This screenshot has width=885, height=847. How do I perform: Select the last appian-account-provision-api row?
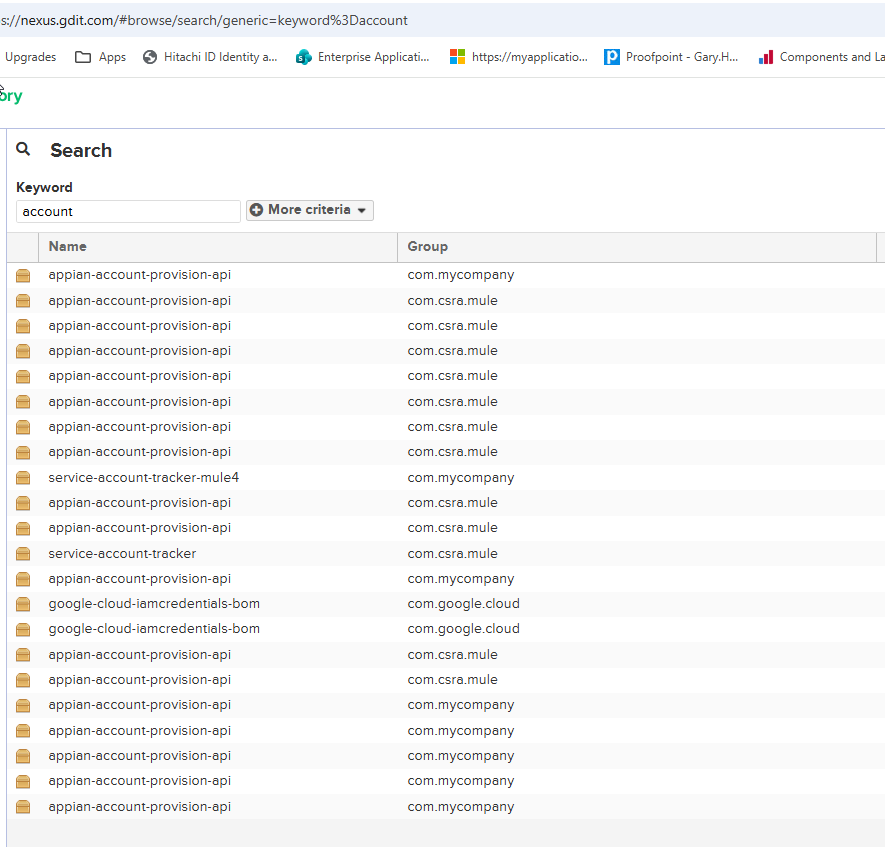click(139, 807)
